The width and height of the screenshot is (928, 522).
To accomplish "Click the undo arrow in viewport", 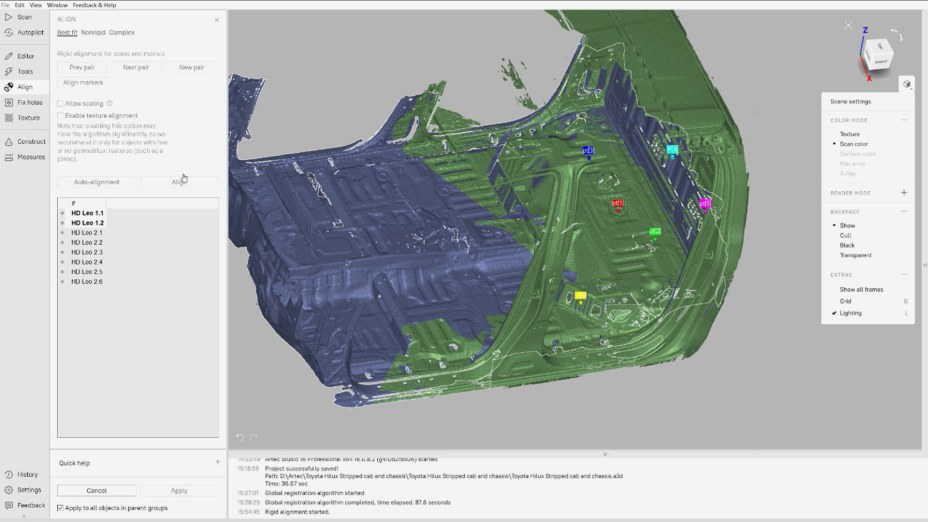I will pyautogui.click(x=240, y=437).
